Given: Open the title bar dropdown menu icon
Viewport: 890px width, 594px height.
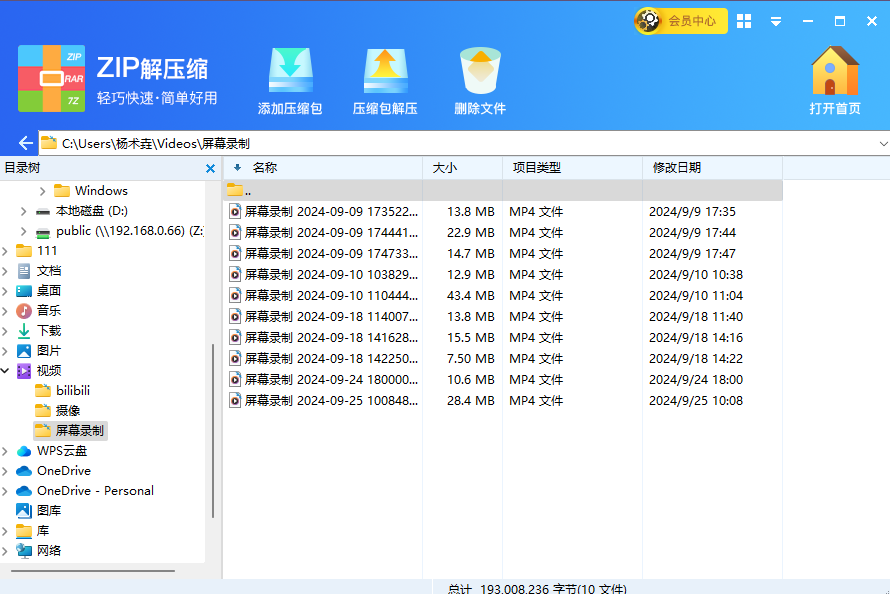Looking at the screenshot, I should (x=775, y=21).
